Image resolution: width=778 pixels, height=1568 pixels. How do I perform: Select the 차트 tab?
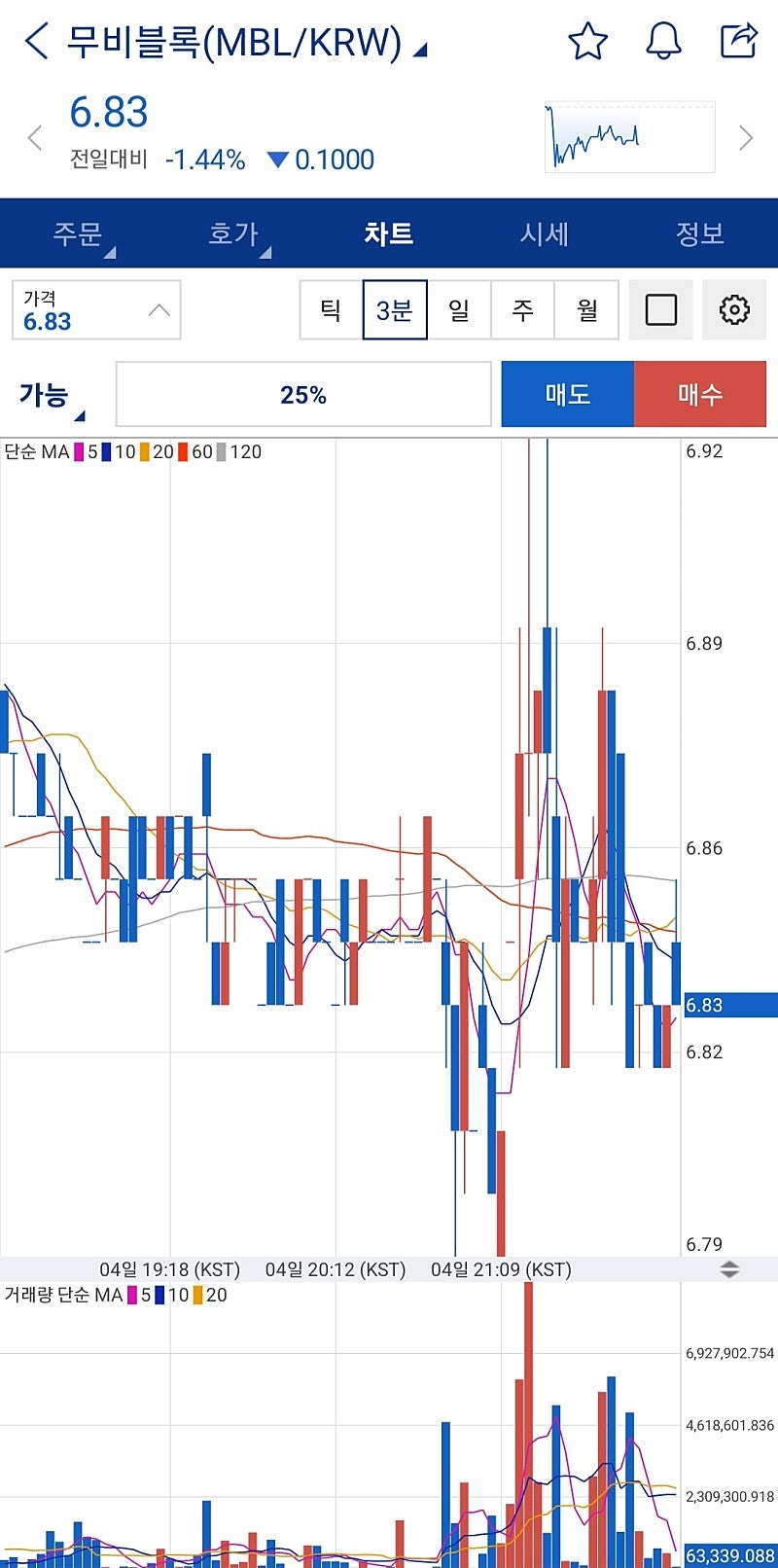click(x=389, y=233)
